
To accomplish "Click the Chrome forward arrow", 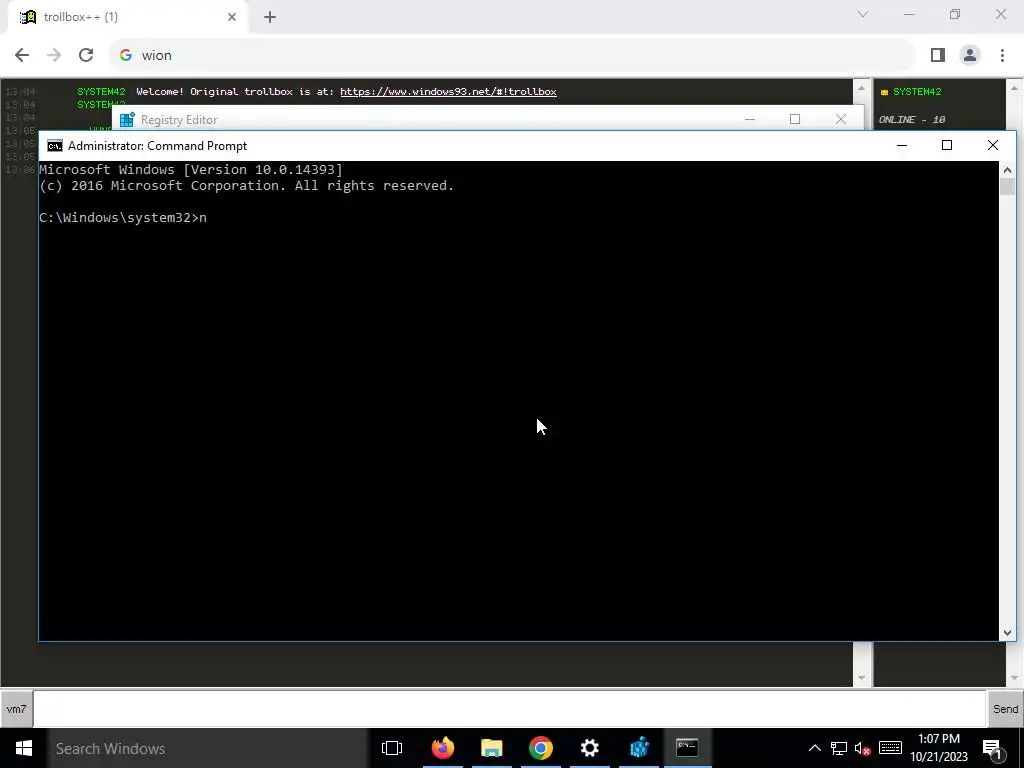I will (x=54, y=56).
